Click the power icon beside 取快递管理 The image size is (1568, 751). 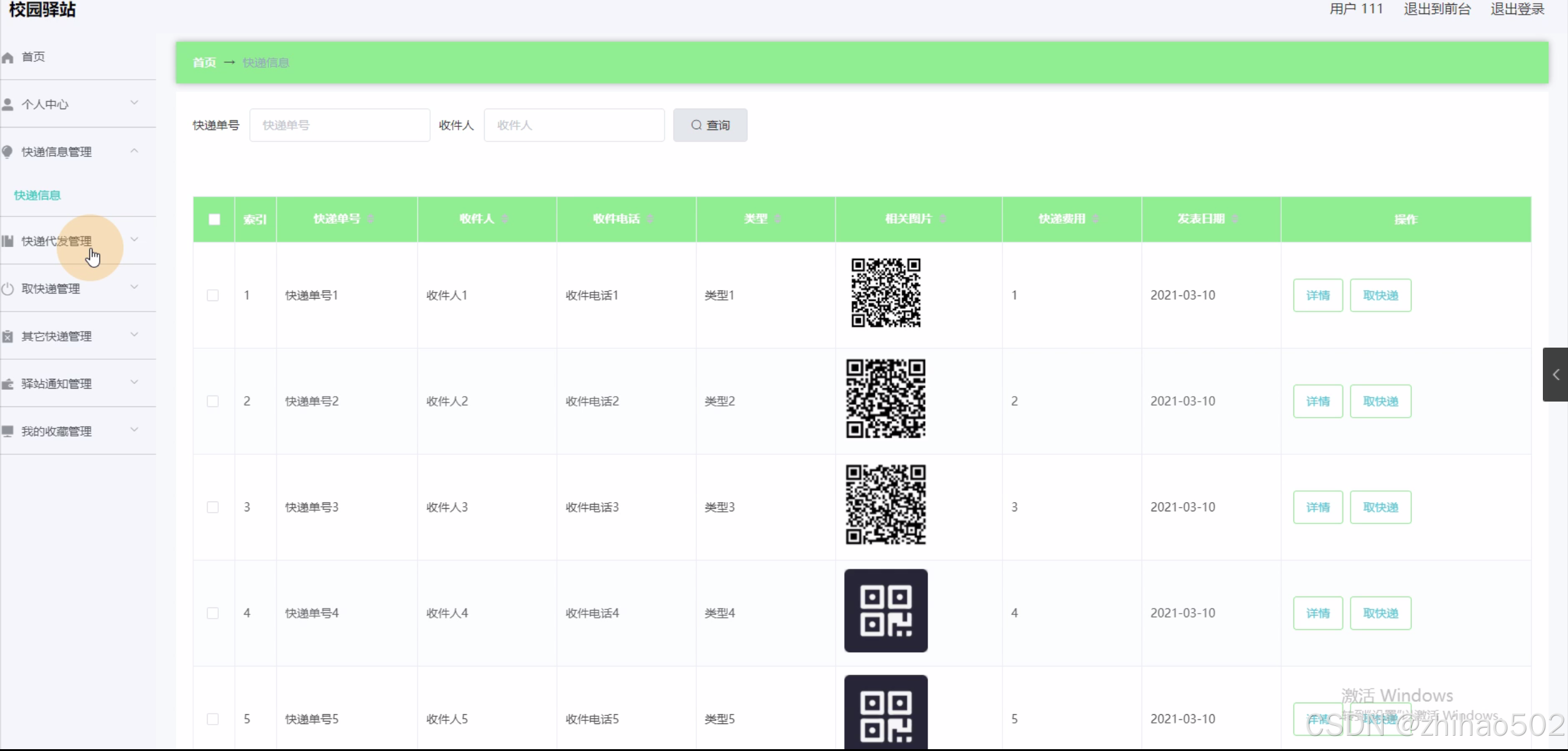(x=8, y=289)
